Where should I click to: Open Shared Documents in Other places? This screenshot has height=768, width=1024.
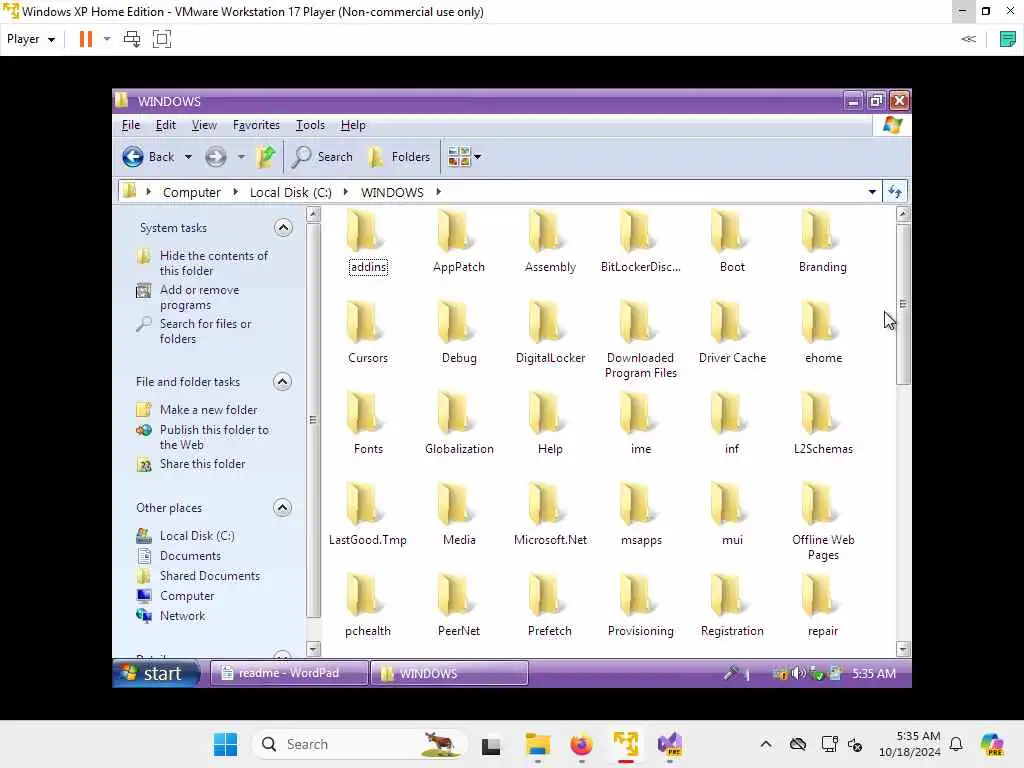[210, 576]
